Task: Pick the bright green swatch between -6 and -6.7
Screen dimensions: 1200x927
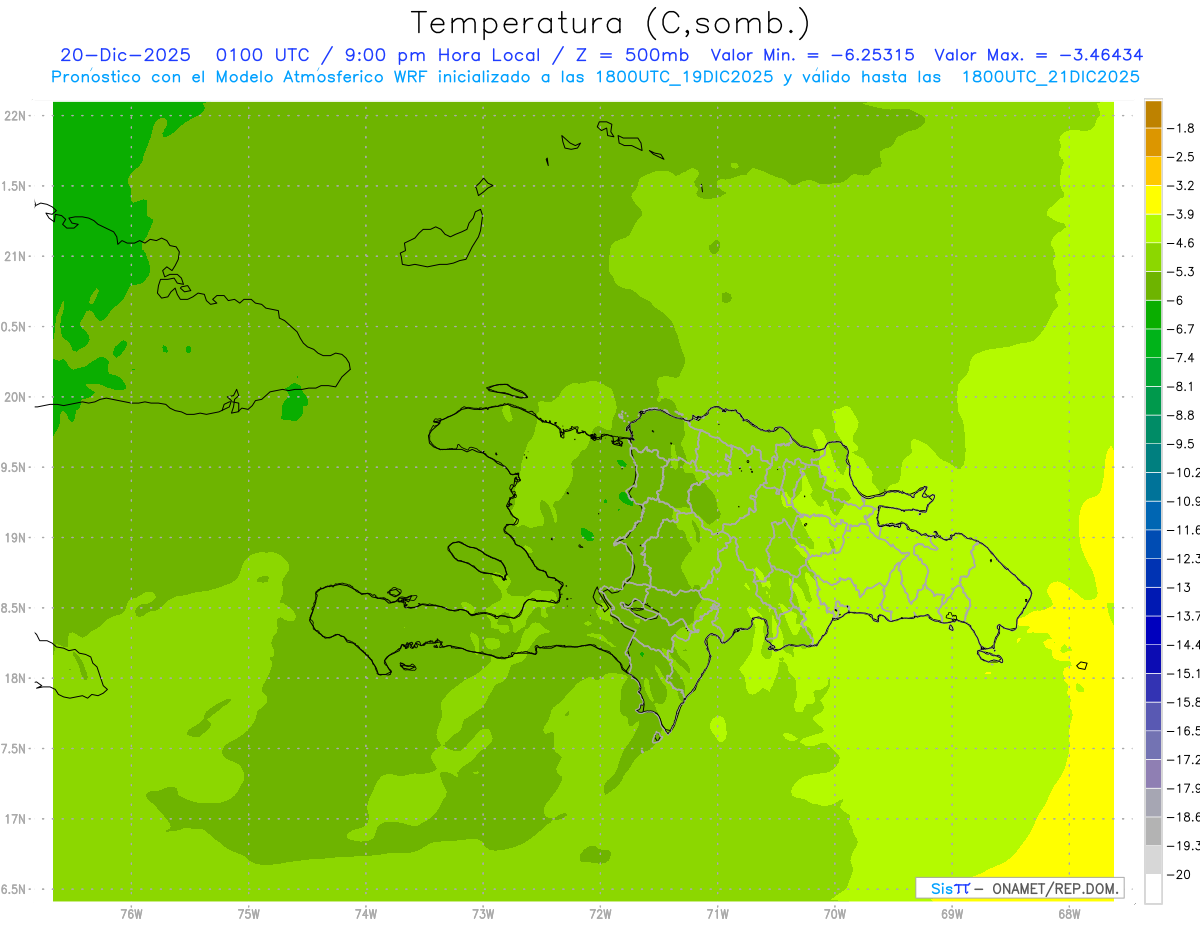Action: [1154, 314]
